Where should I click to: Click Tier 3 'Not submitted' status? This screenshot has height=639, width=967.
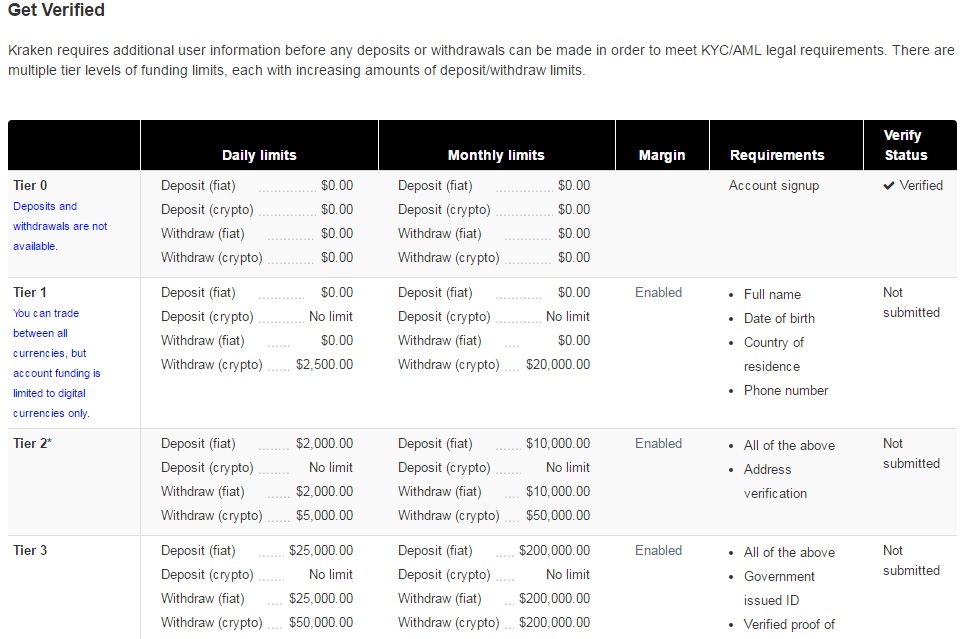coord(911,560)
